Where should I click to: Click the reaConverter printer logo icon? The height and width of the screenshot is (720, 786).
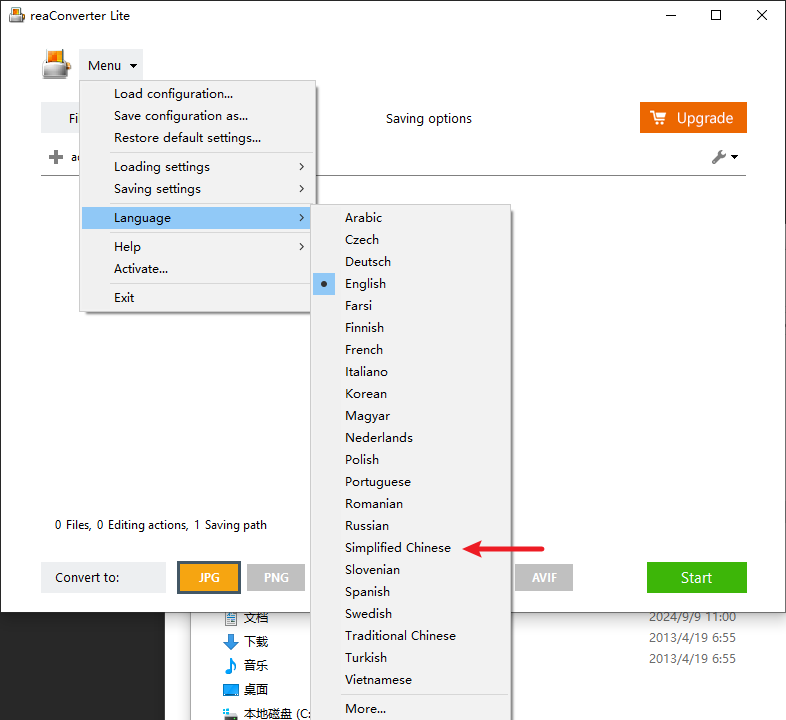pos(56,64)
